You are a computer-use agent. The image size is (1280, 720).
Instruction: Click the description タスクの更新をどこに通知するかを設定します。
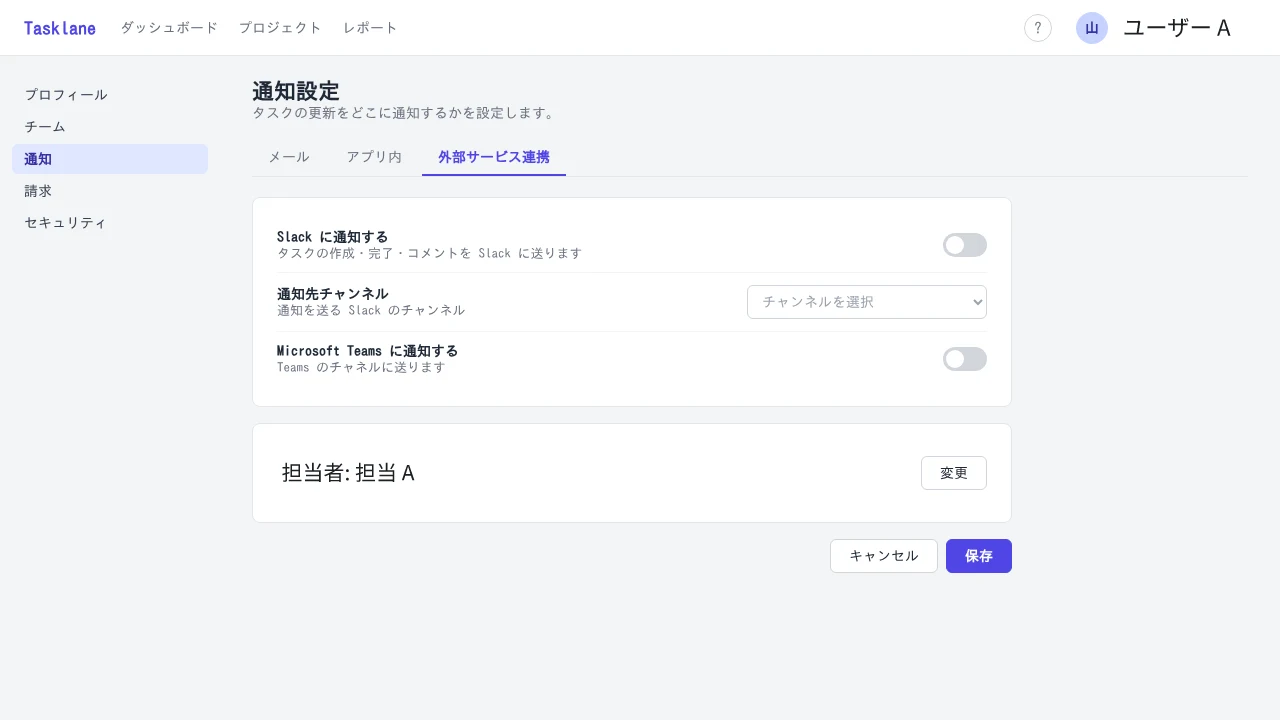click(x=404, y=113)
